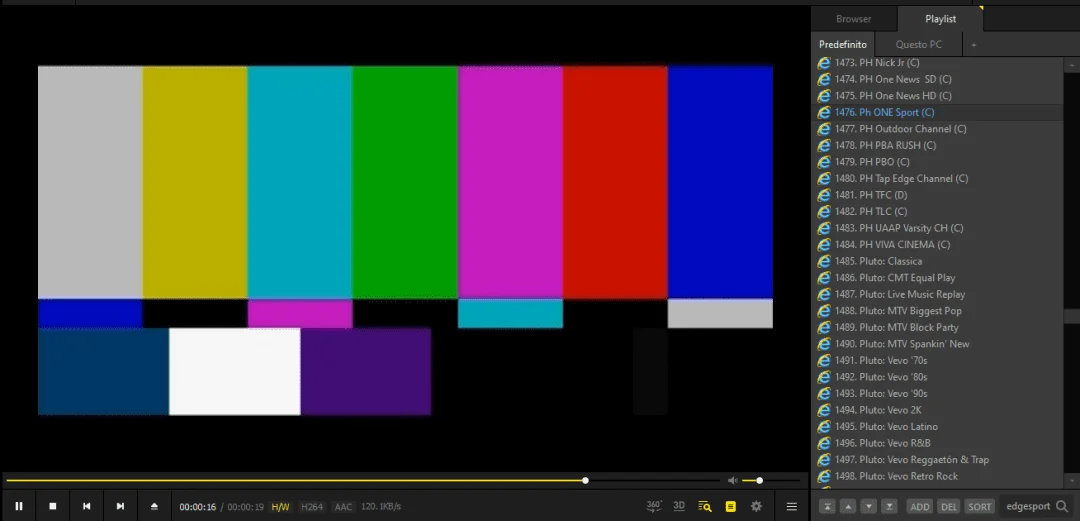Select 1488. Pluto: MTV Biggest Pop
The width and height of the screenshot is (1080, 521).
pyautogui.click(x=937, y=311)
